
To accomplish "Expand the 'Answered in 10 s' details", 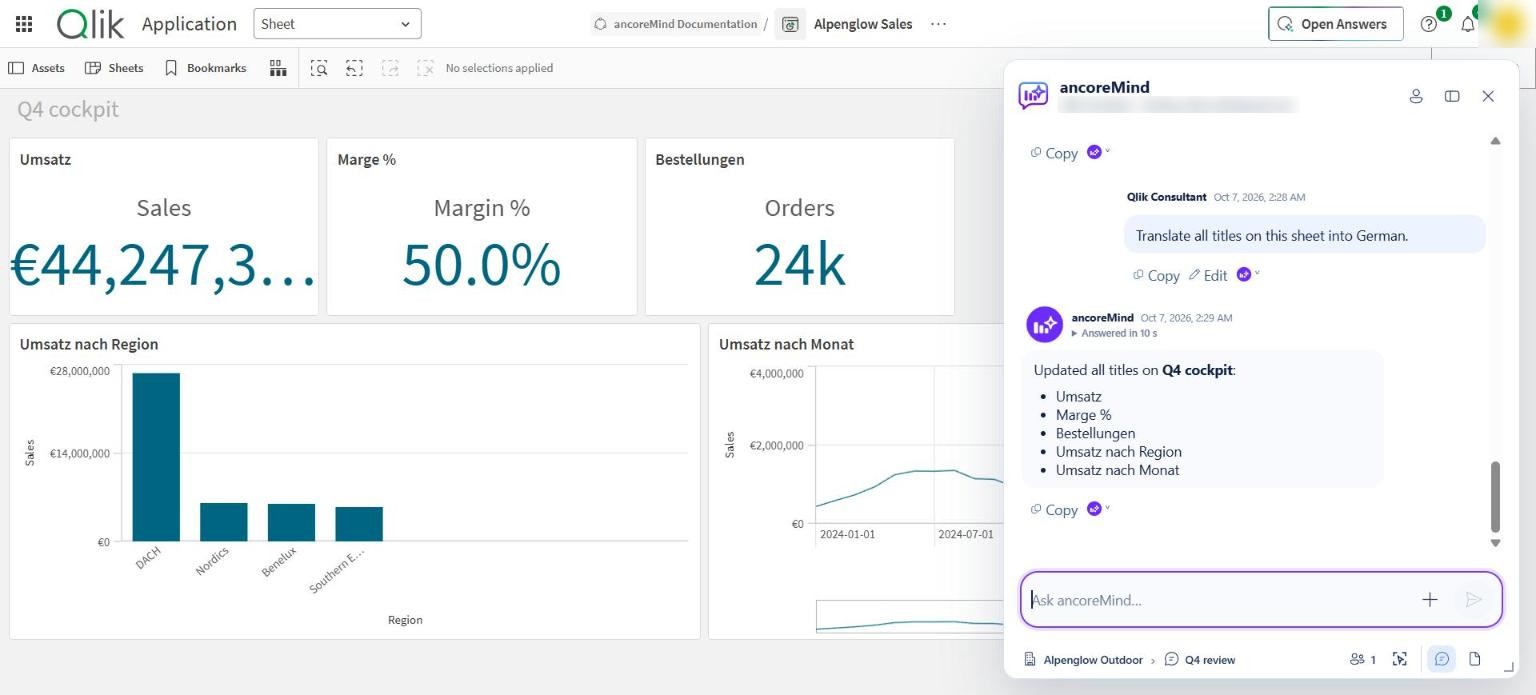I will tap(1113, 333).
